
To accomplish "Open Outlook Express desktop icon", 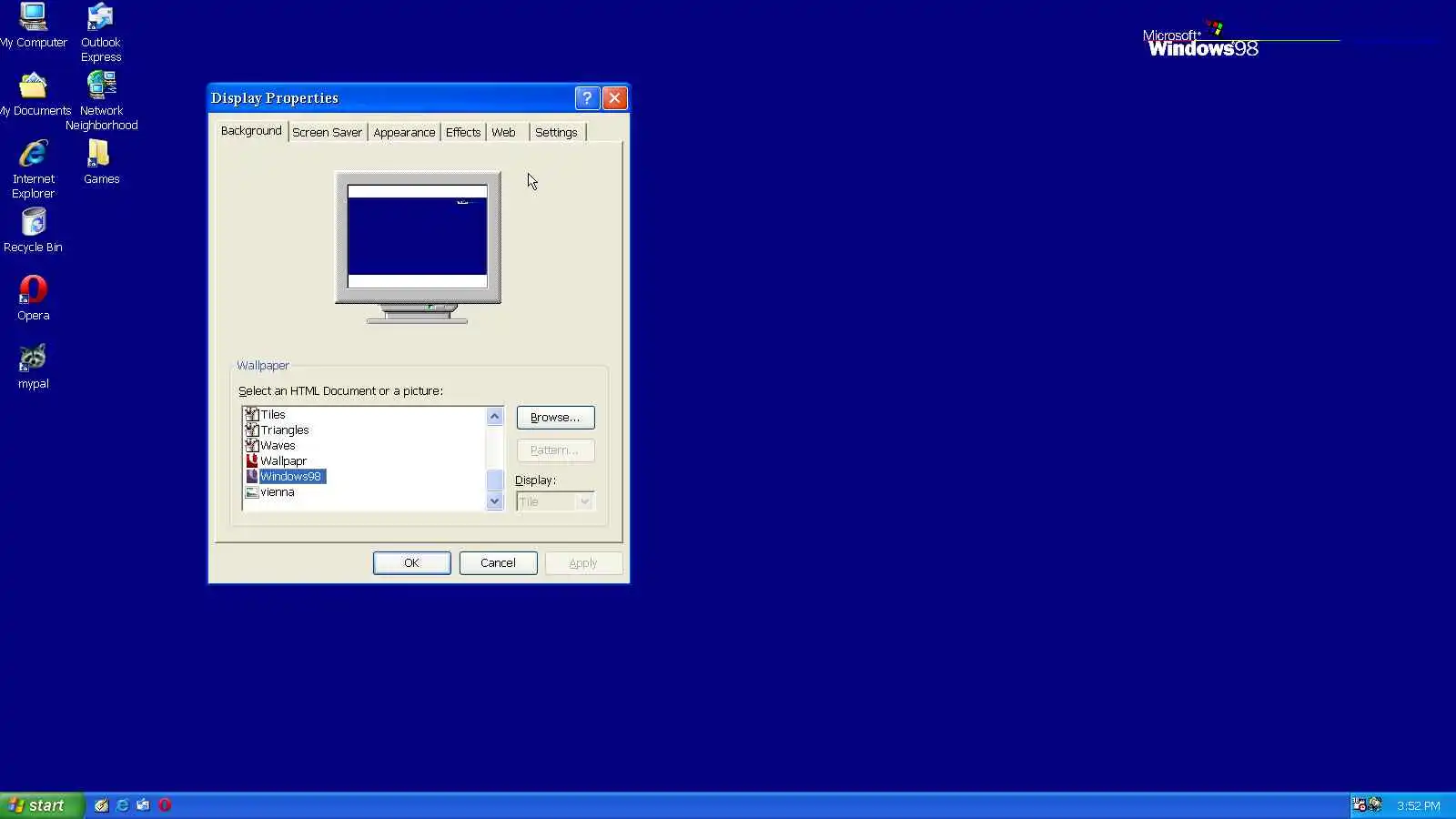I will 101,33.
